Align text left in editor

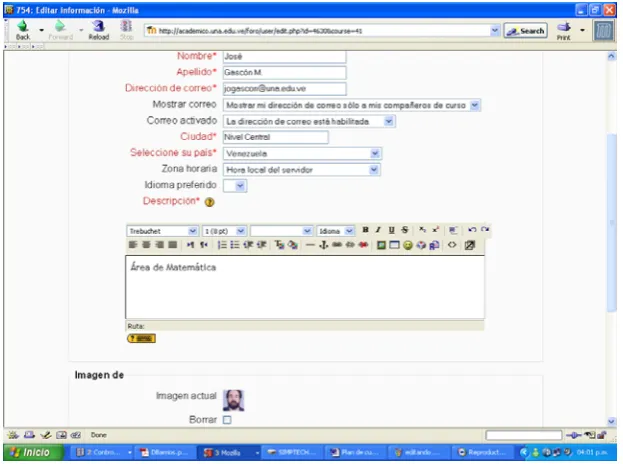(133, 245)
